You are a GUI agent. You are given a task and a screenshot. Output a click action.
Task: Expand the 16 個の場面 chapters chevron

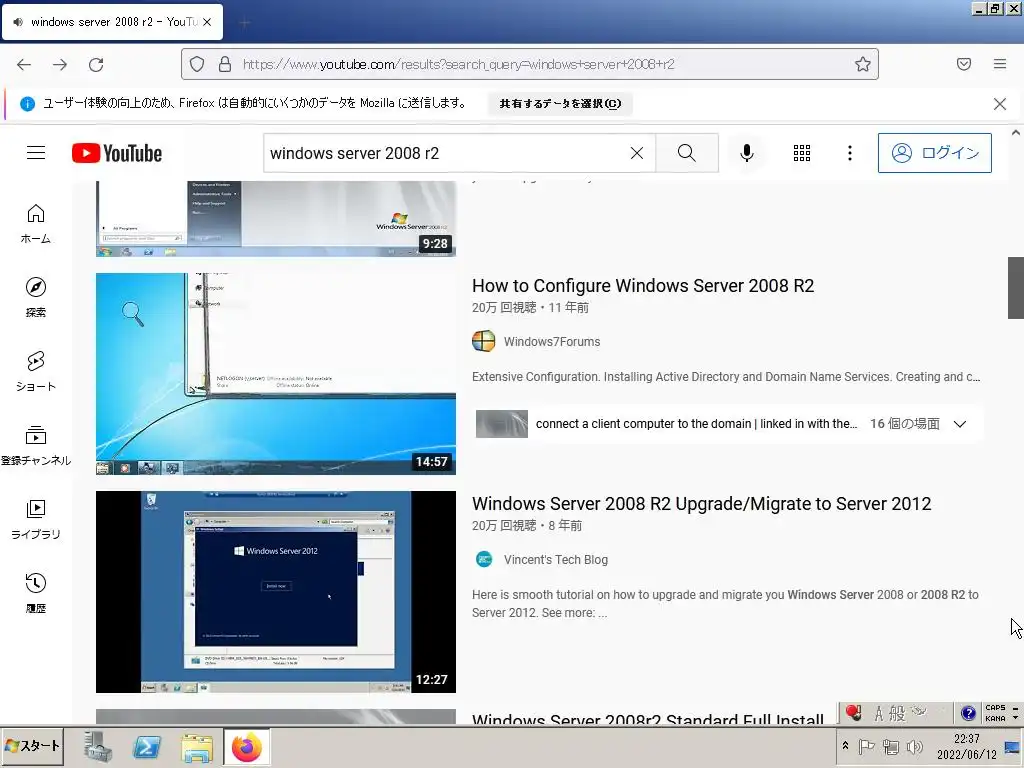(x=959, y=424)
